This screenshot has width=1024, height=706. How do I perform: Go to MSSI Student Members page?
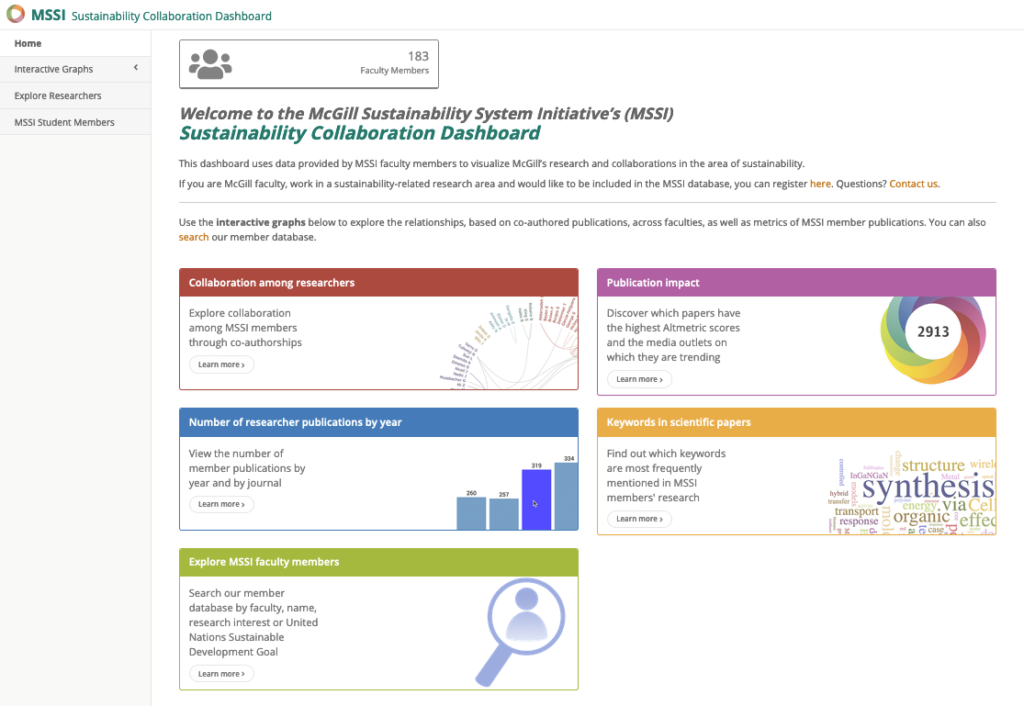(x=64, y=122)
